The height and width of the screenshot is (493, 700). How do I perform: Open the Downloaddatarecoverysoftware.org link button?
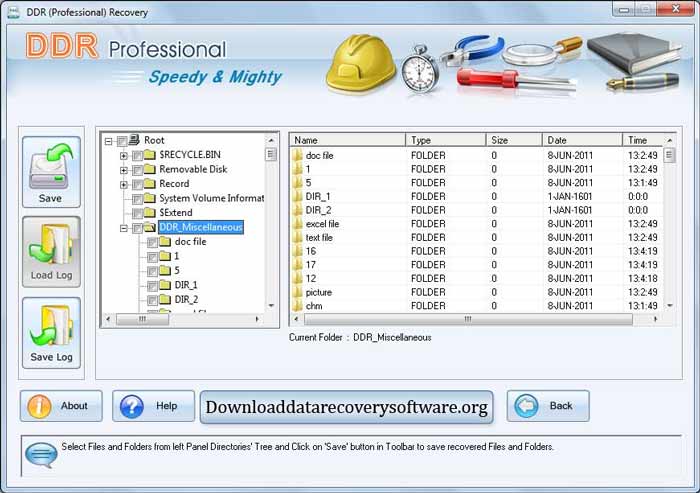tap(346, 407)
